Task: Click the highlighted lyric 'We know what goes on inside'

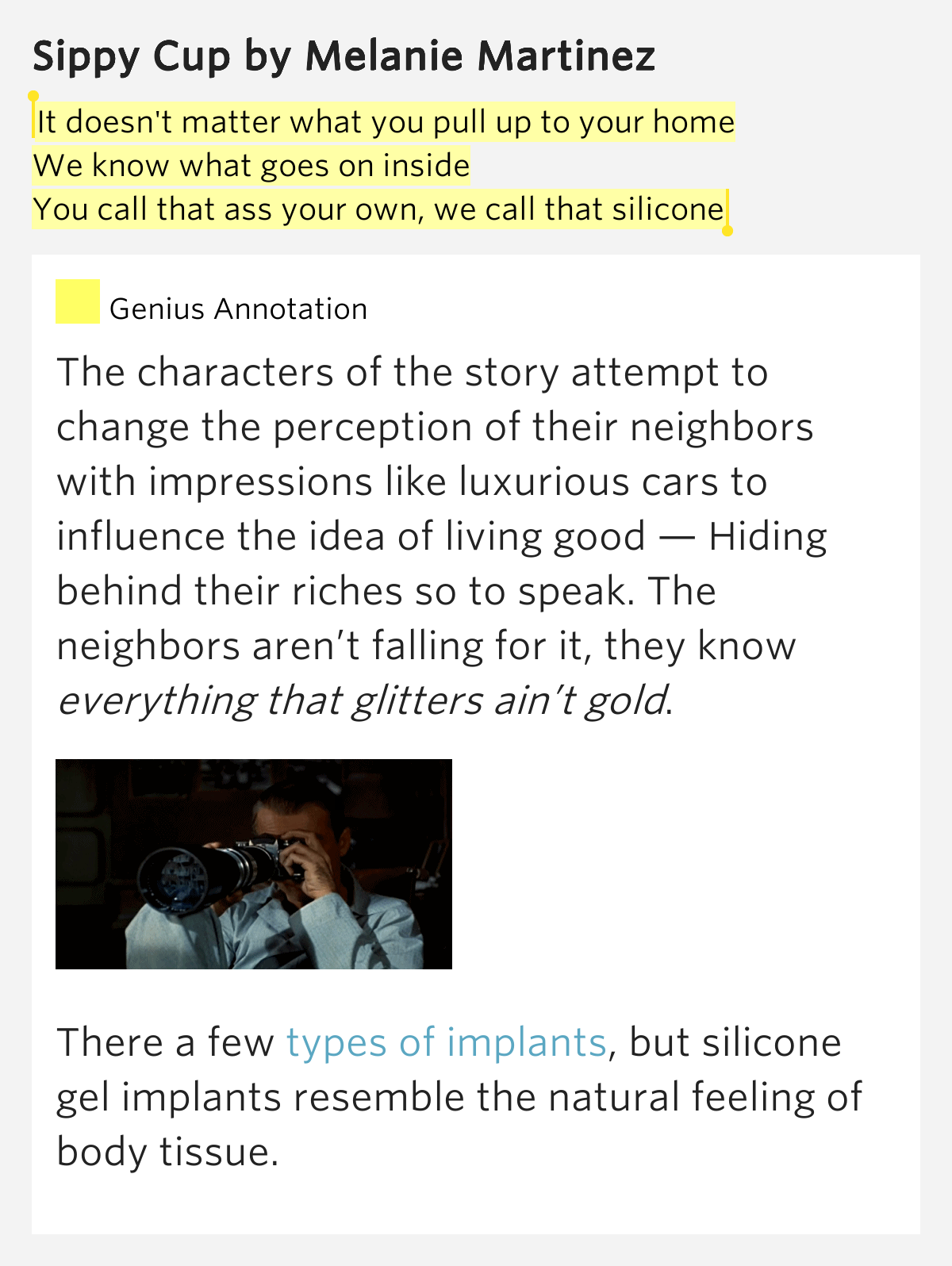Action: coord(251,166)
